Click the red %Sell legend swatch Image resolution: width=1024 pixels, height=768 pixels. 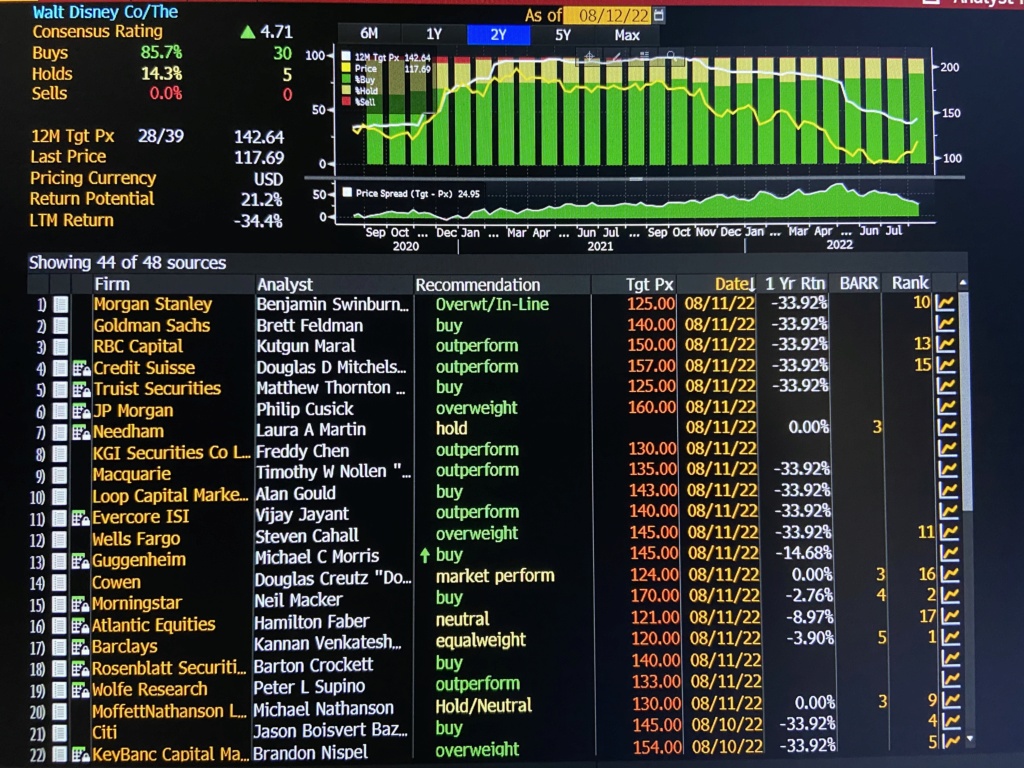tap(346, 102)
